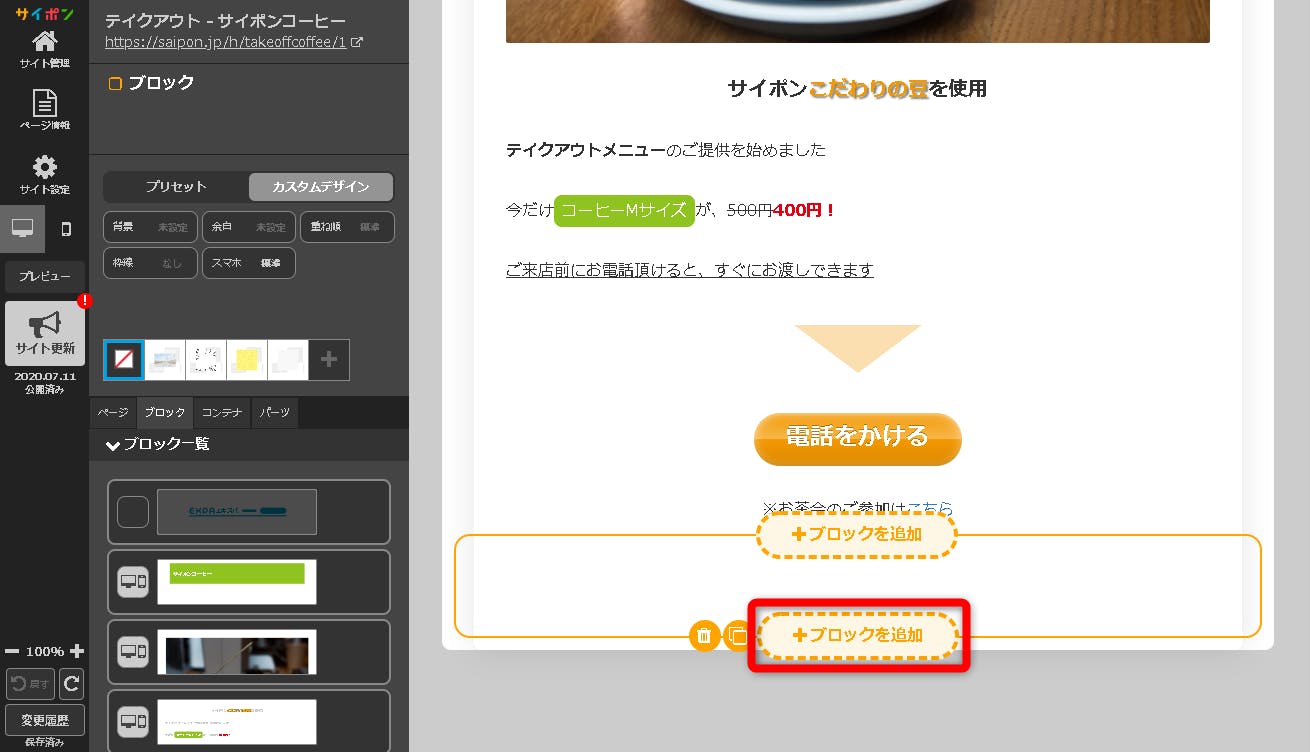The height and width of the screenshot is (752, 1310).
Task: Open the 背景 setting dropdown
Action: click(x=150, y=227)
